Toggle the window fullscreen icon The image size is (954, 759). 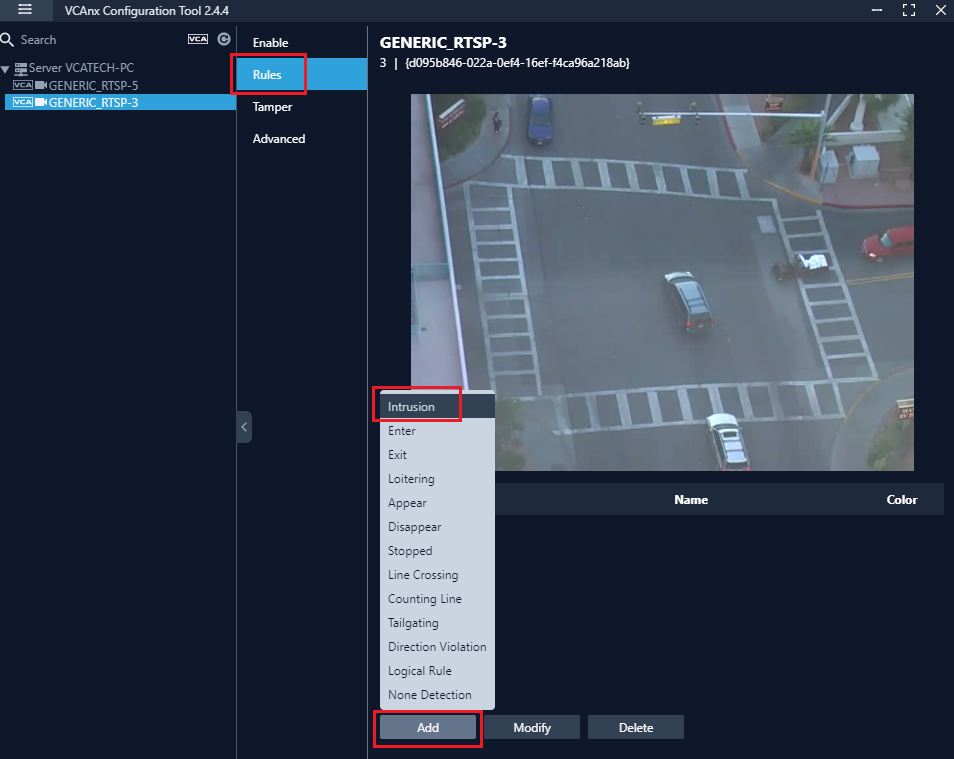[908, 10]
